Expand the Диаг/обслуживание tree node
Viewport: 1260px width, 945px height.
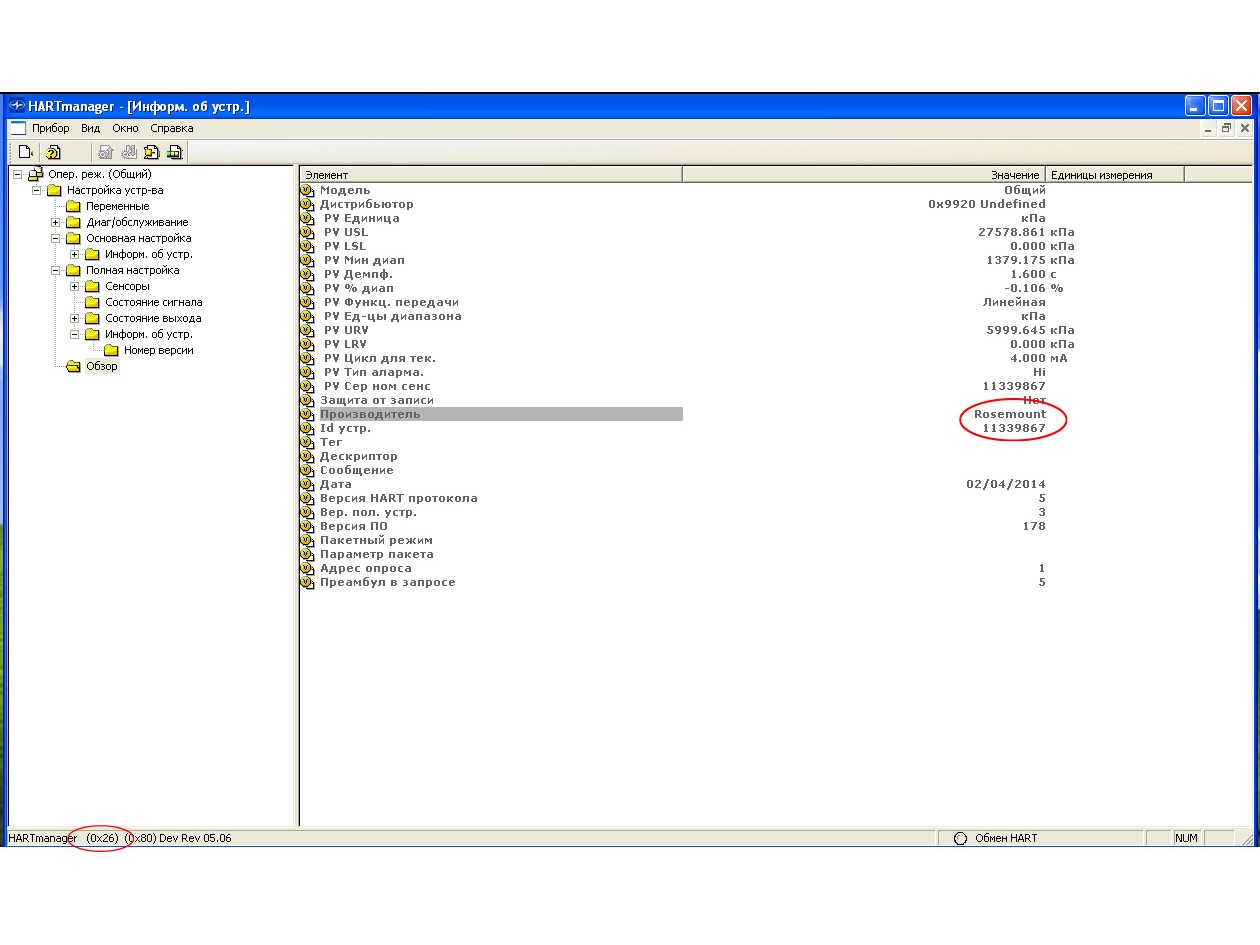(56, 222)
